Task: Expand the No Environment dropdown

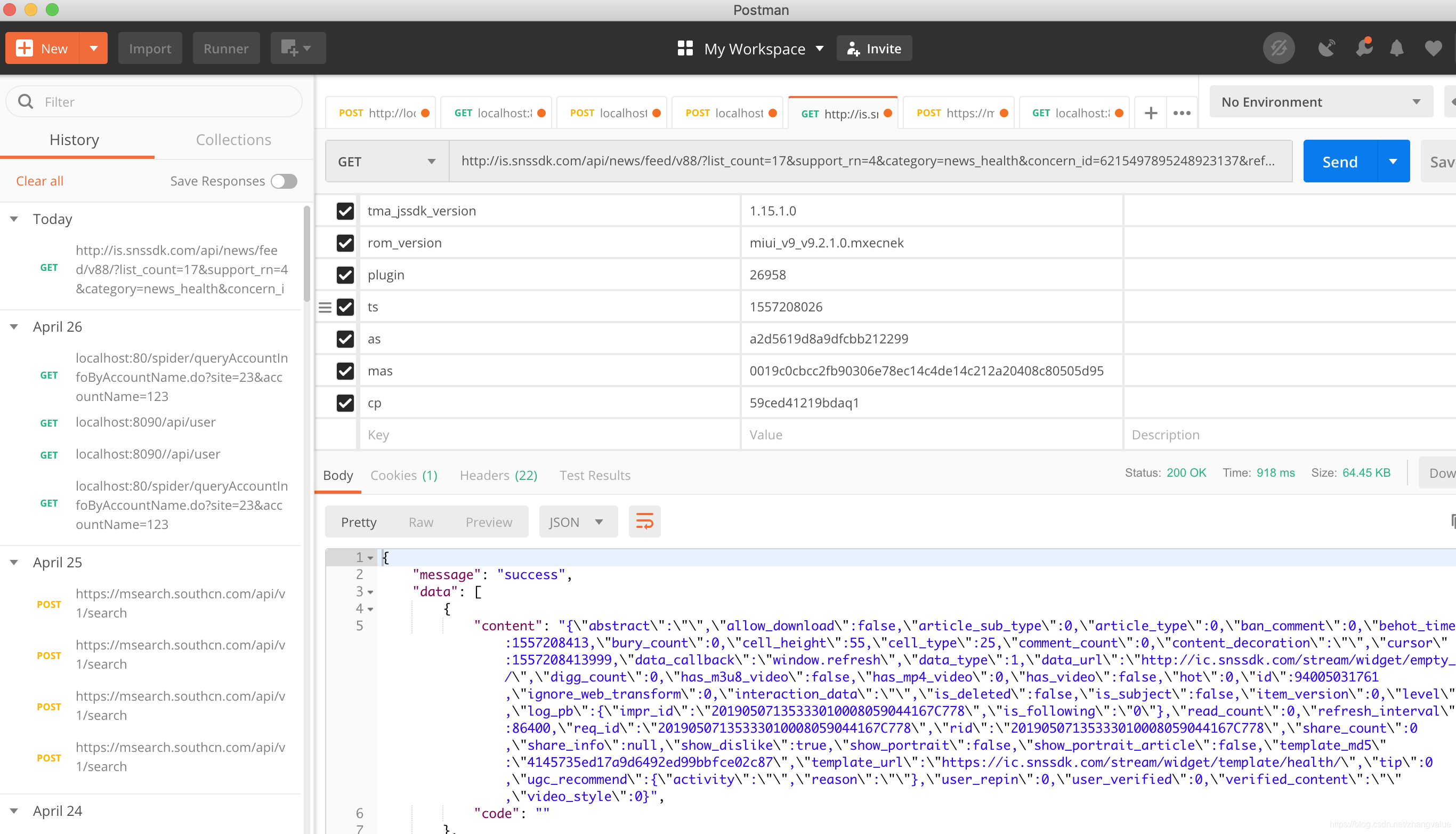Action: click(1321, 102)
